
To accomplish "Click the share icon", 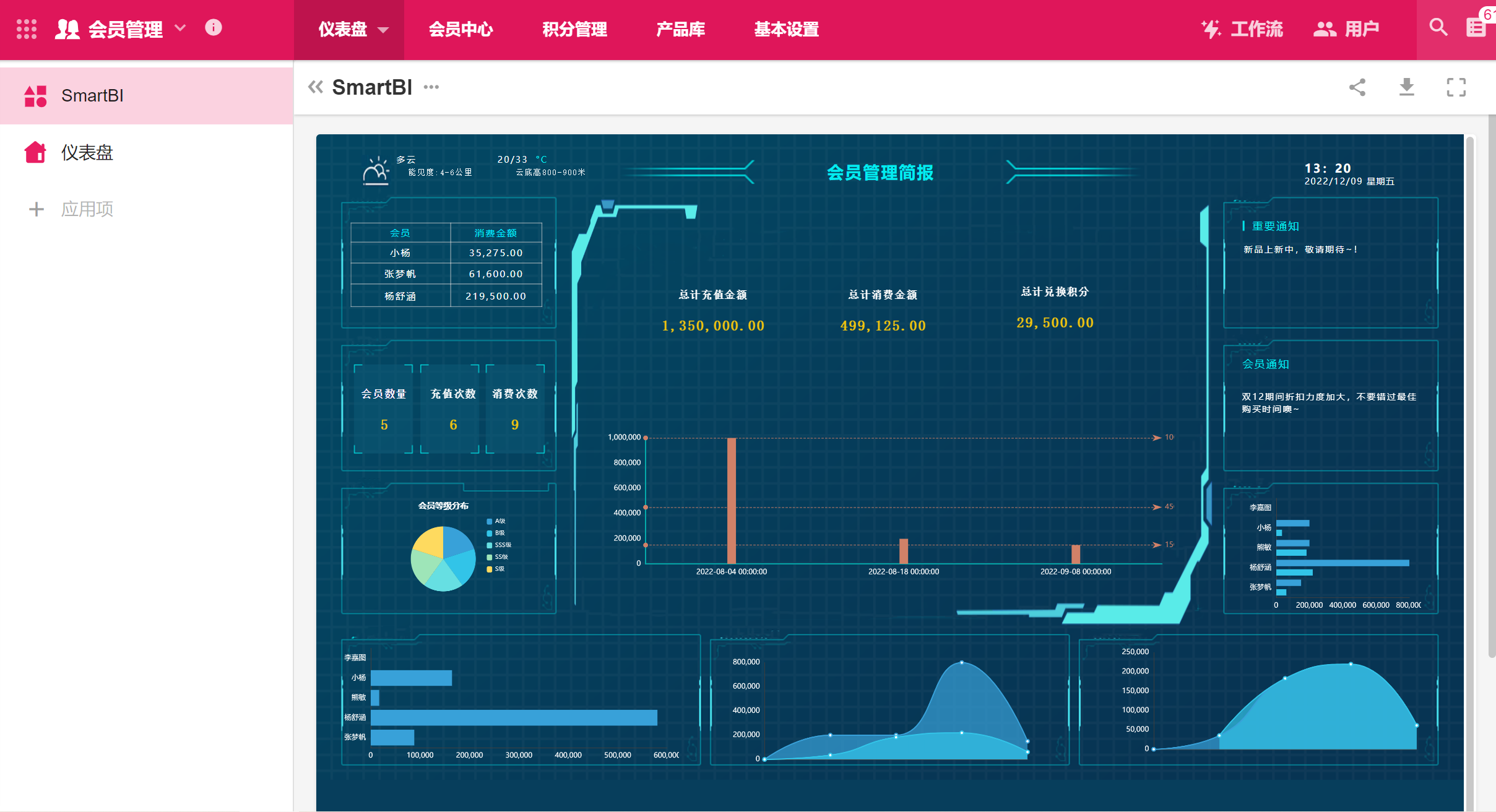I will tap(1357, 87).
